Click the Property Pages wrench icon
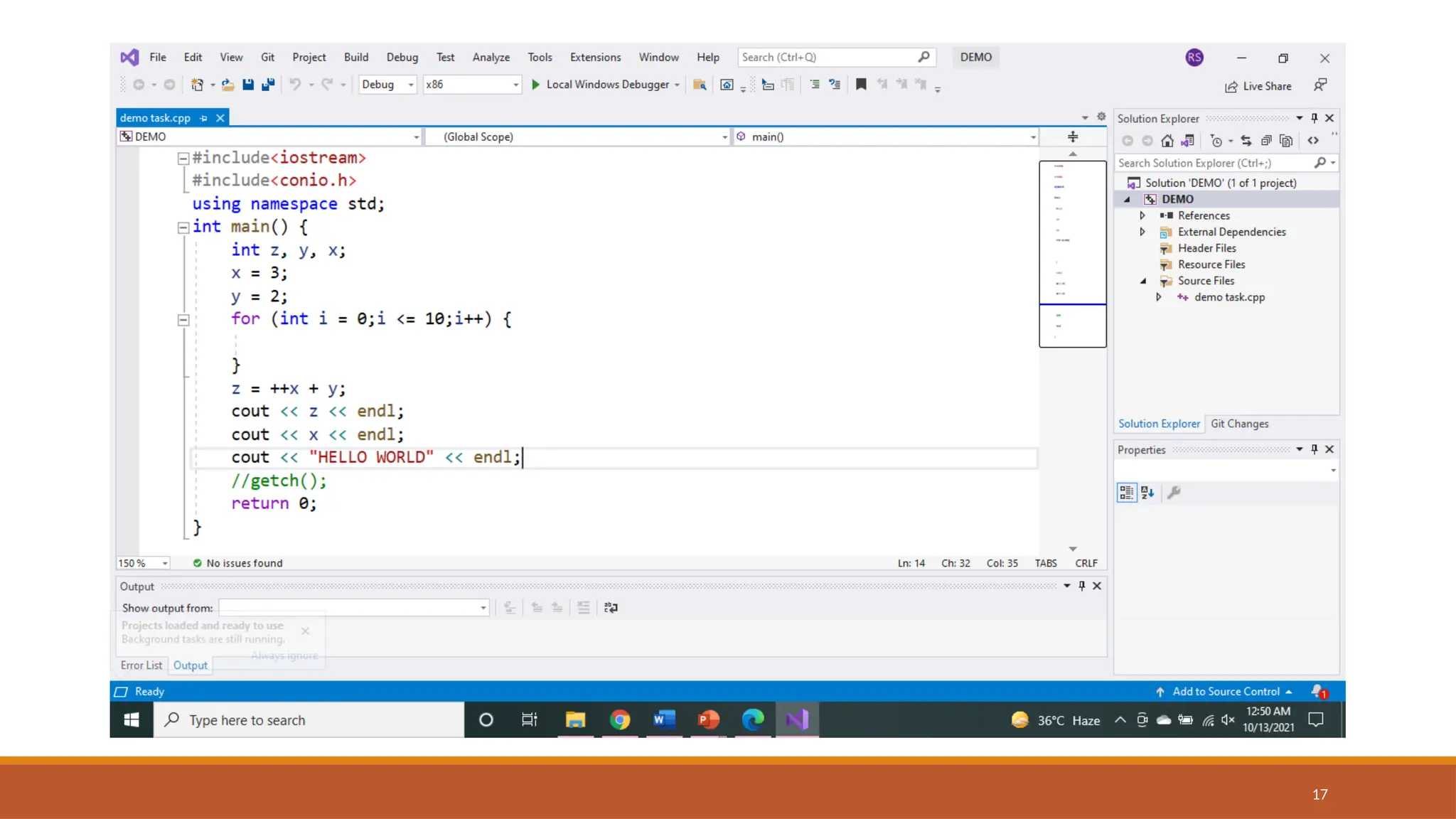The image size is (1456, 819). (x=1174, y=492)
